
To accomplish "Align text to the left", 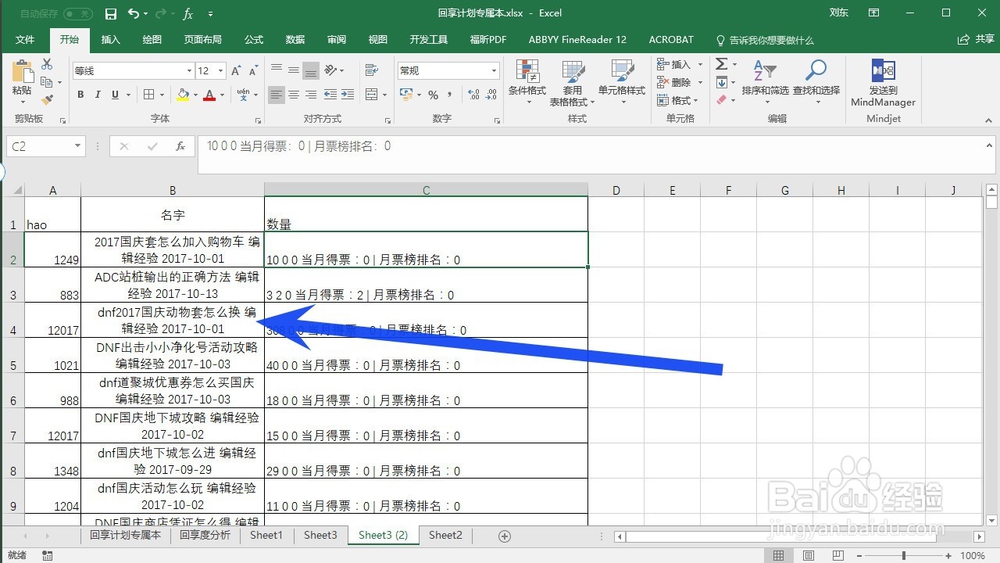I will (276, 94).
